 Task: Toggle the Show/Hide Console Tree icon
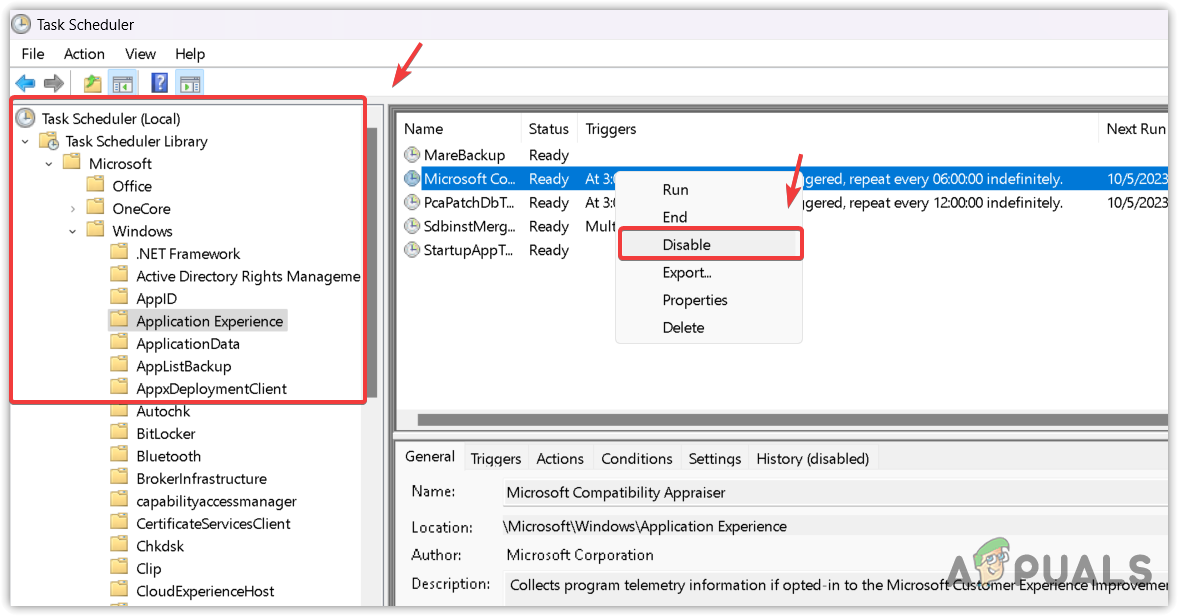[122, 83]
